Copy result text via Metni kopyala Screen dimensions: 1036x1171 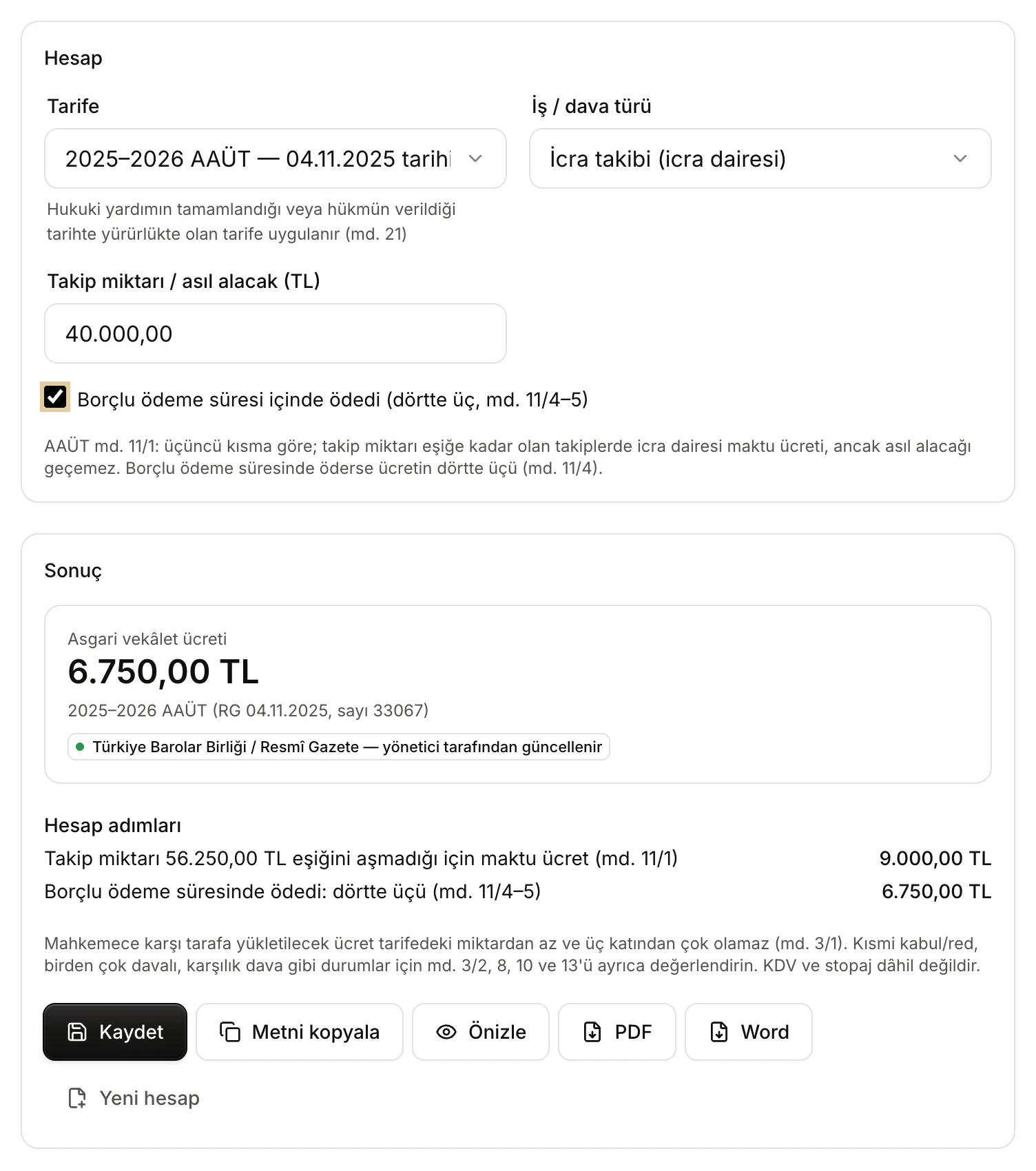point(300,1032)
